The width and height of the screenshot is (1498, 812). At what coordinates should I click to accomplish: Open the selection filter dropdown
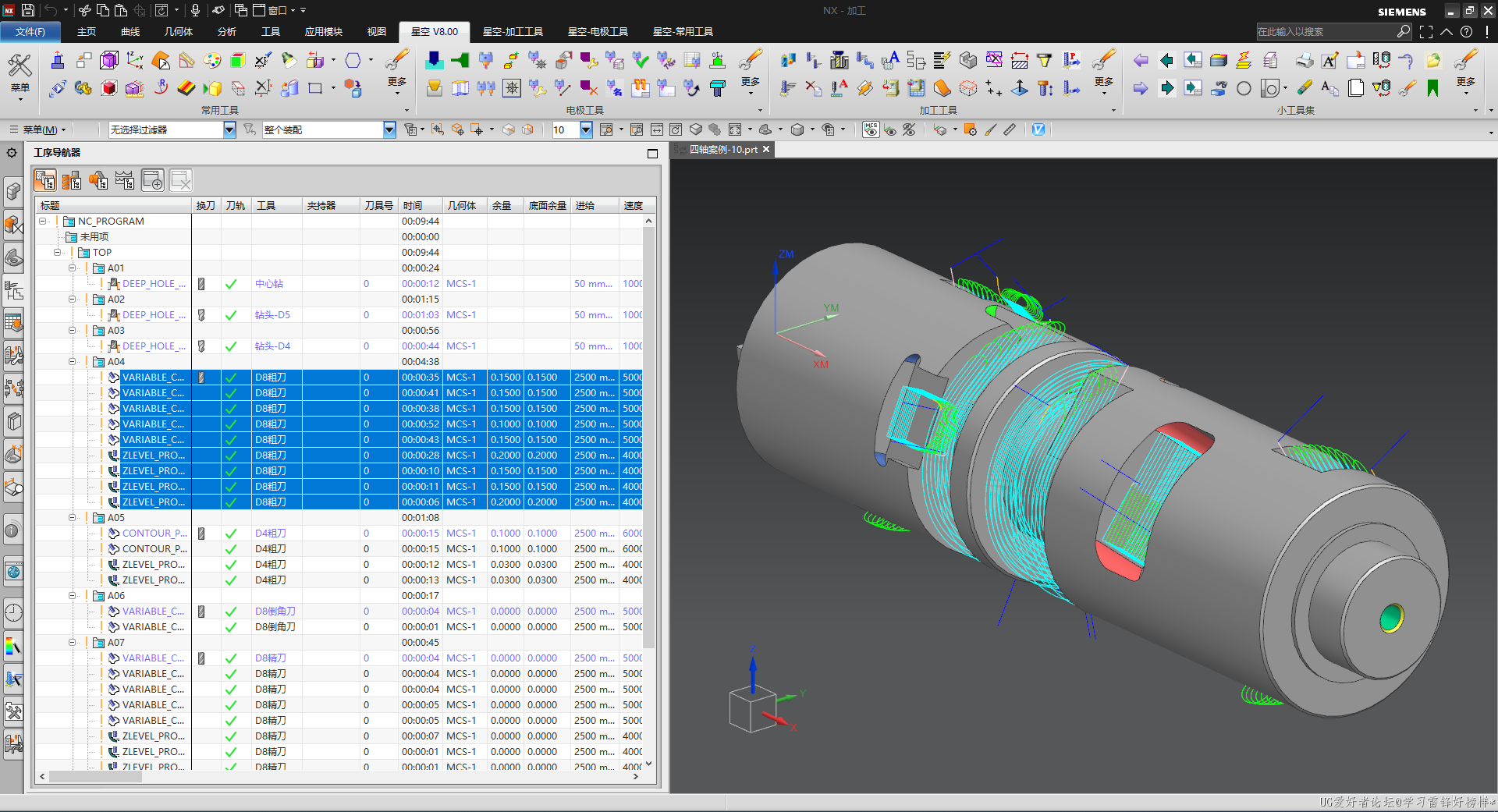pyautogui.click(x=229, y=129)
